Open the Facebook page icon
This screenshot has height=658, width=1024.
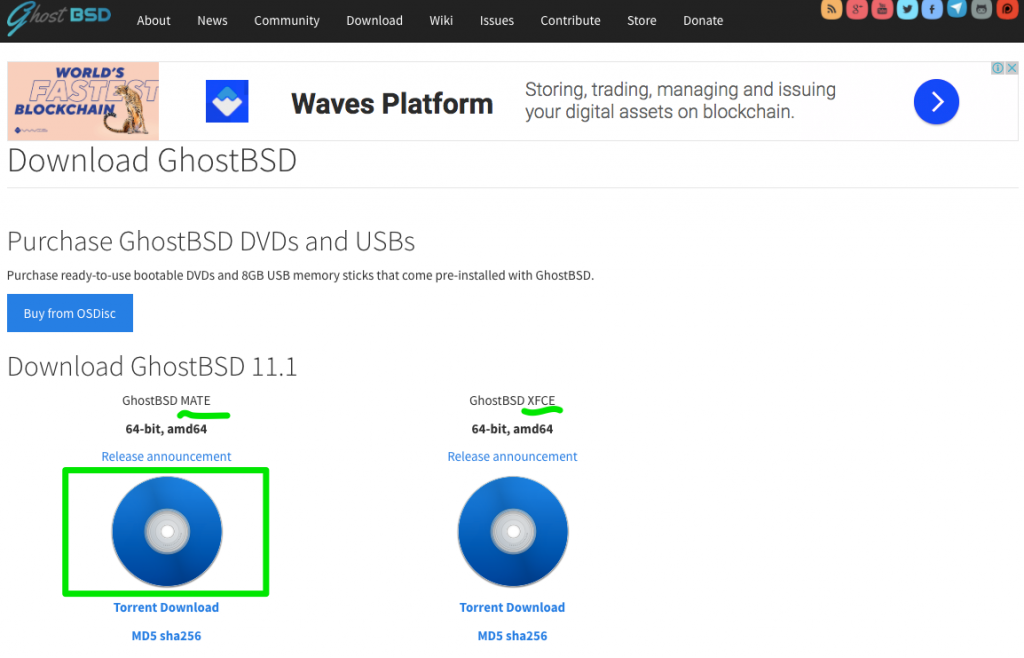tap(932, 8)
